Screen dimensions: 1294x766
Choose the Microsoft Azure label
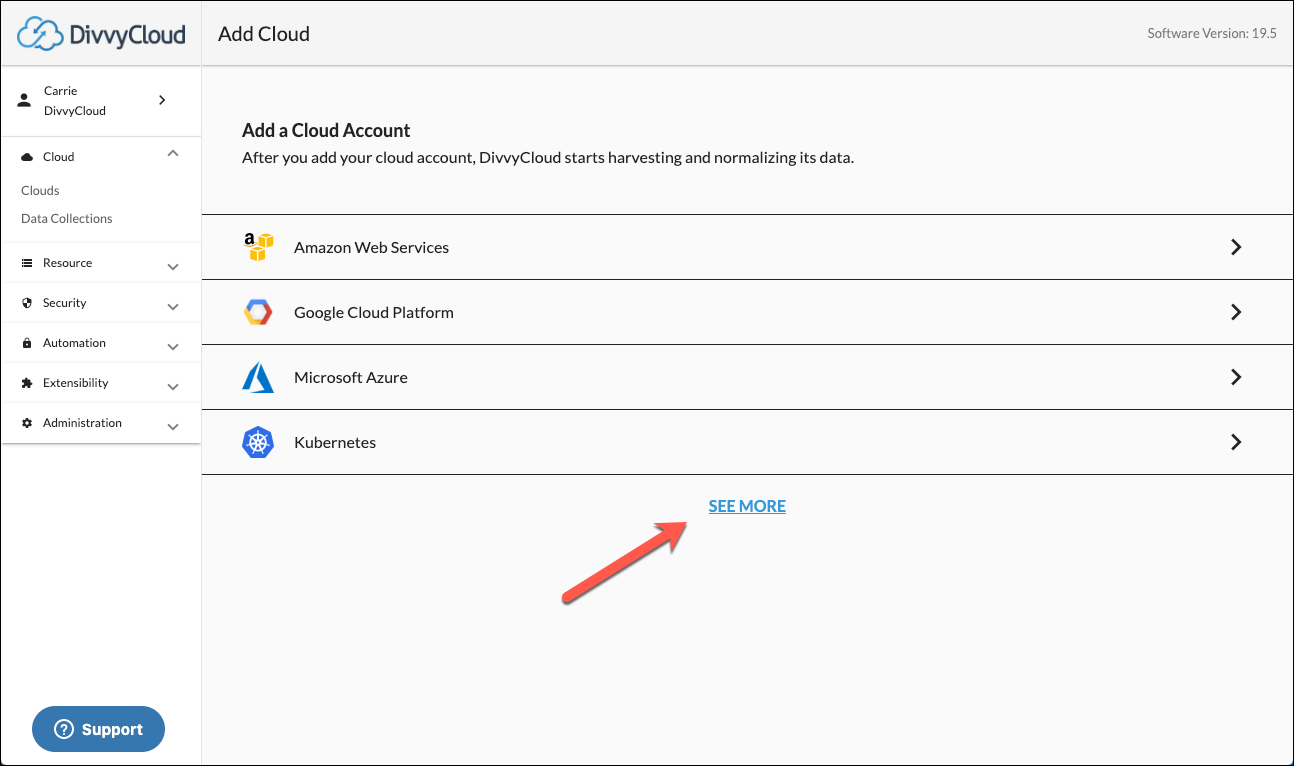(x=351, y=377)
